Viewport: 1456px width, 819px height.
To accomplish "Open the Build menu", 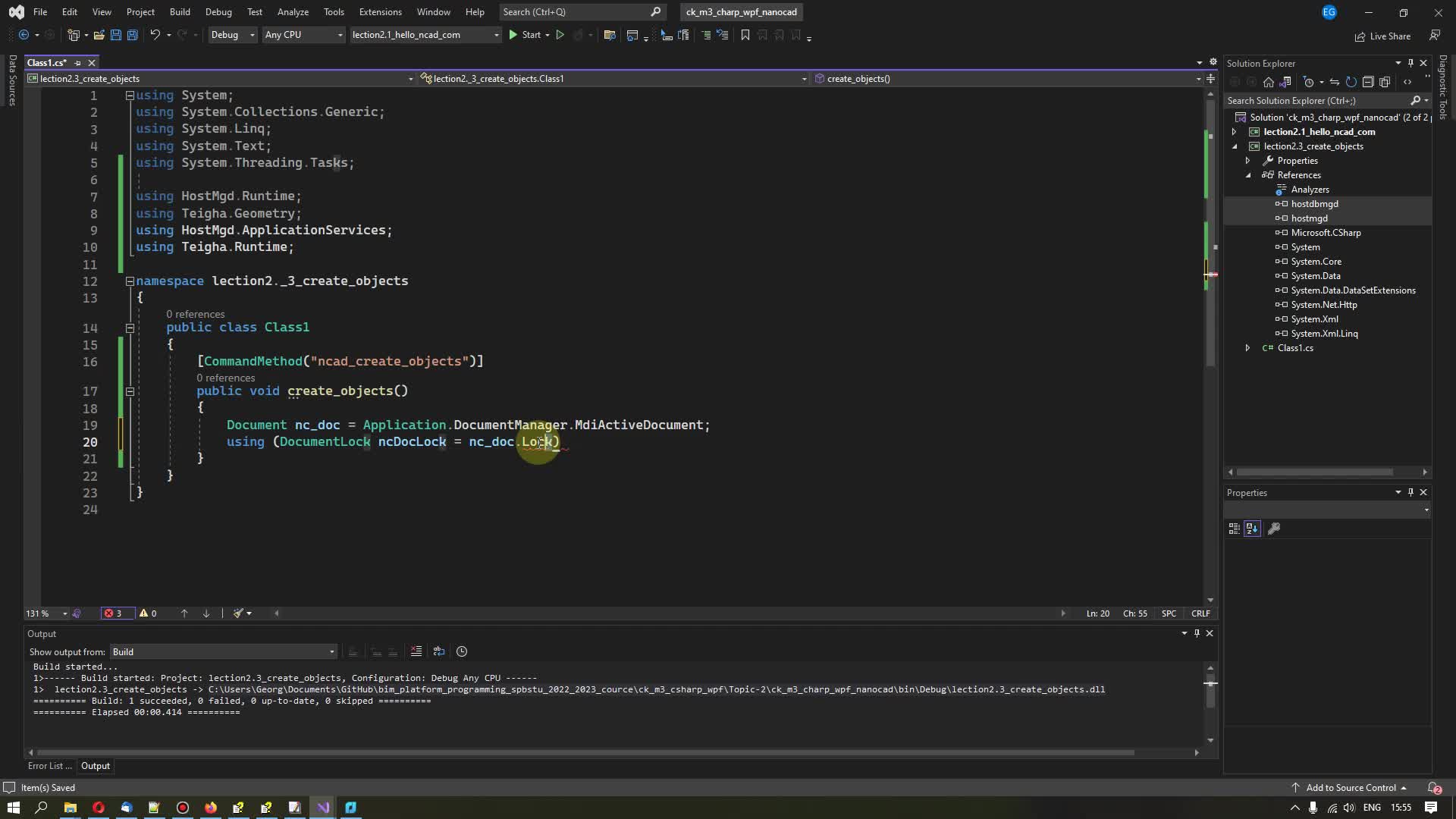I will 180,12.
